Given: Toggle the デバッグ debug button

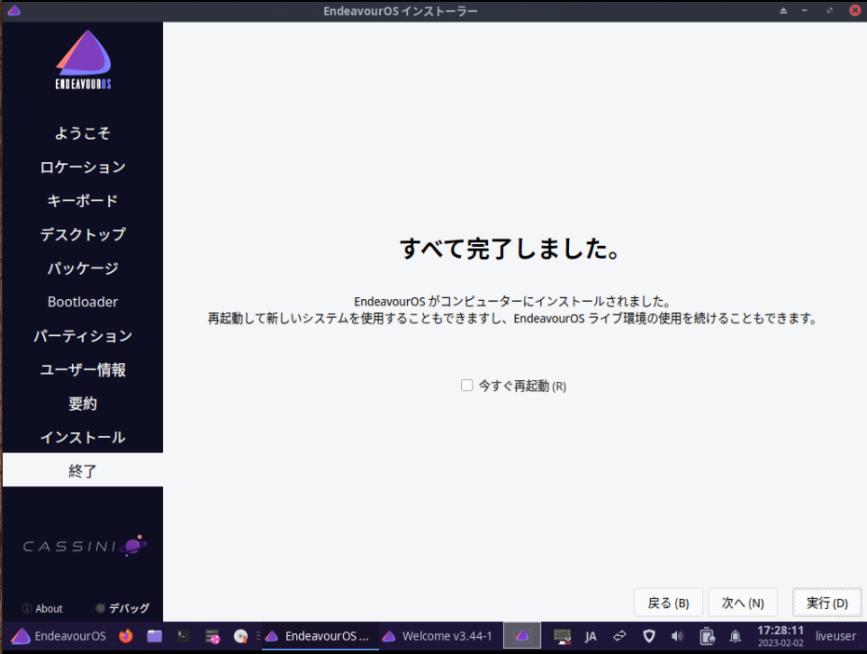Looking at the screenshot, I should click(122, 608).
